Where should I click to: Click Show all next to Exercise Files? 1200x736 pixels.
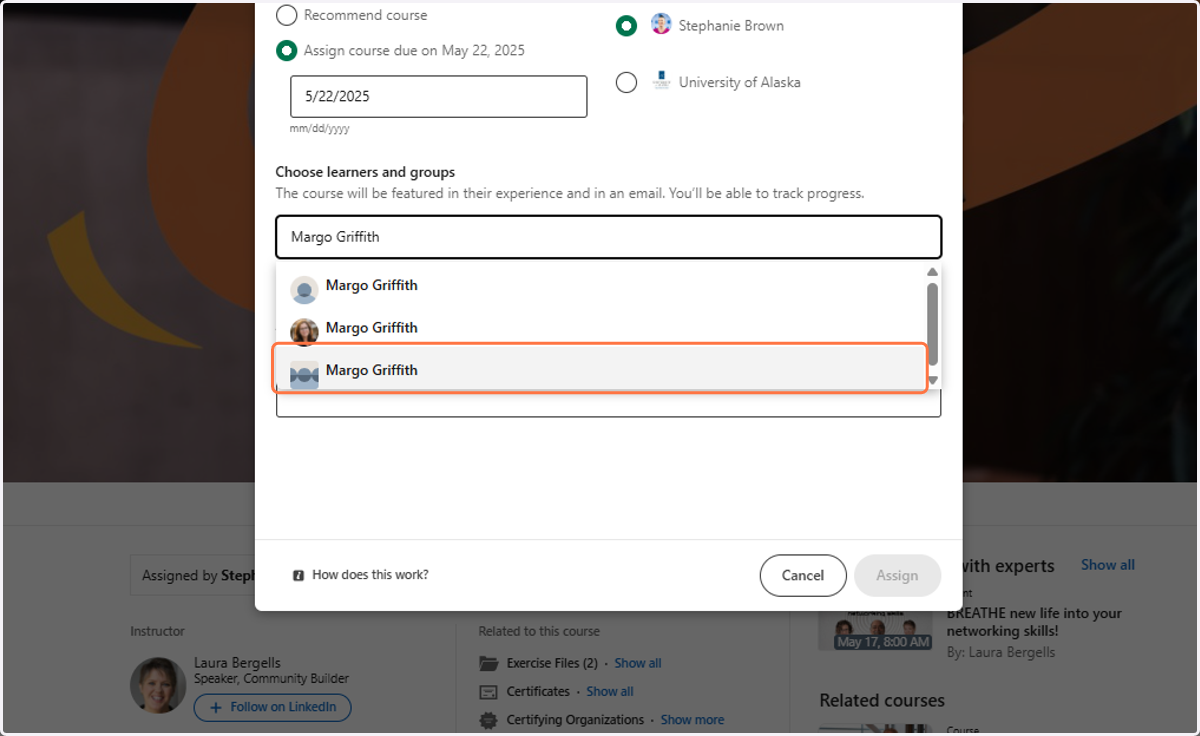click(638, 663)
